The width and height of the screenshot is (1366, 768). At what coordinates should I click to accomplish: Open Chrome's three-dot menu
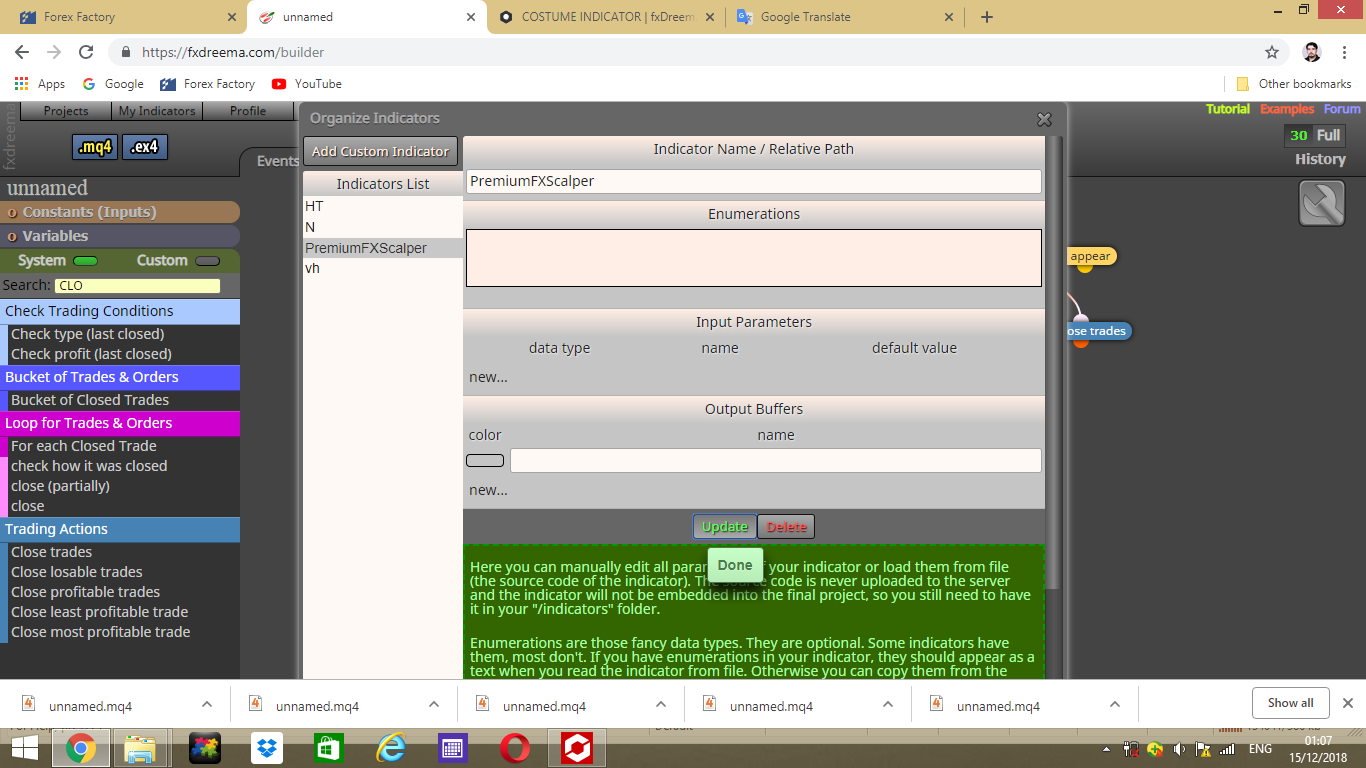pyautogui.click(x=1344, y=52)
